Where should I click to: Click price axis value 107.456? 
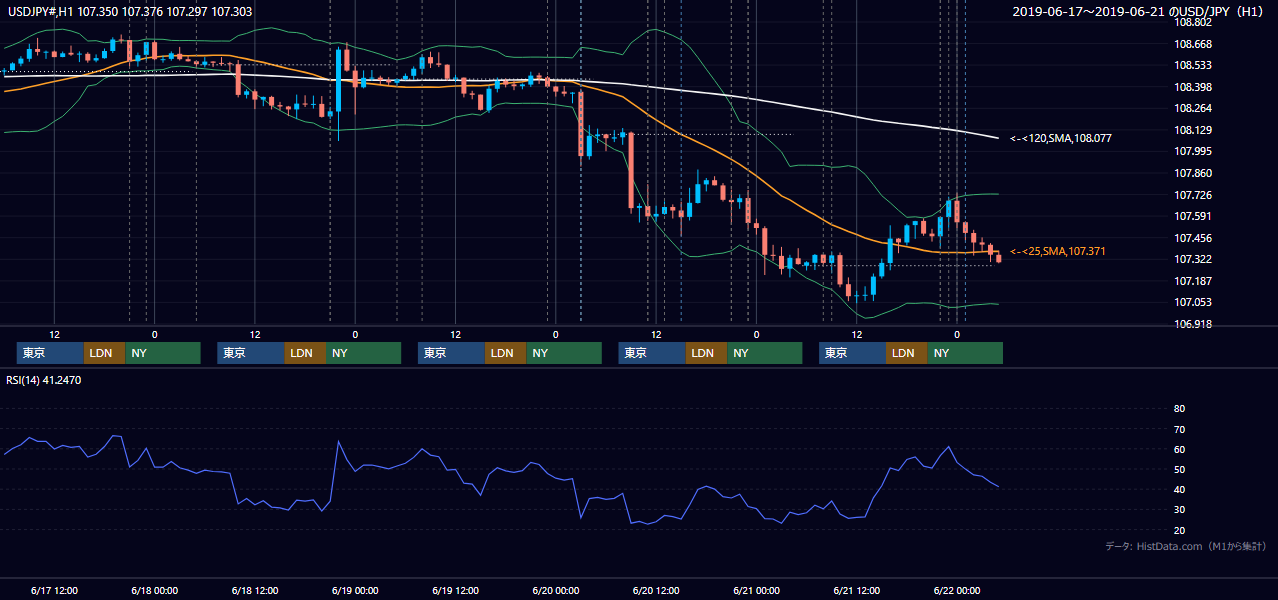1192,238
